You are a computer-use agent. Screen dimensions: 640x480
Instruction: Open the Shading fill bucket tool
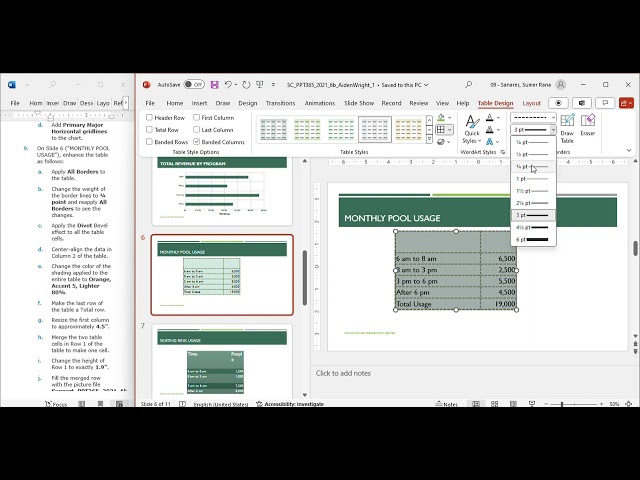[441, 118]
